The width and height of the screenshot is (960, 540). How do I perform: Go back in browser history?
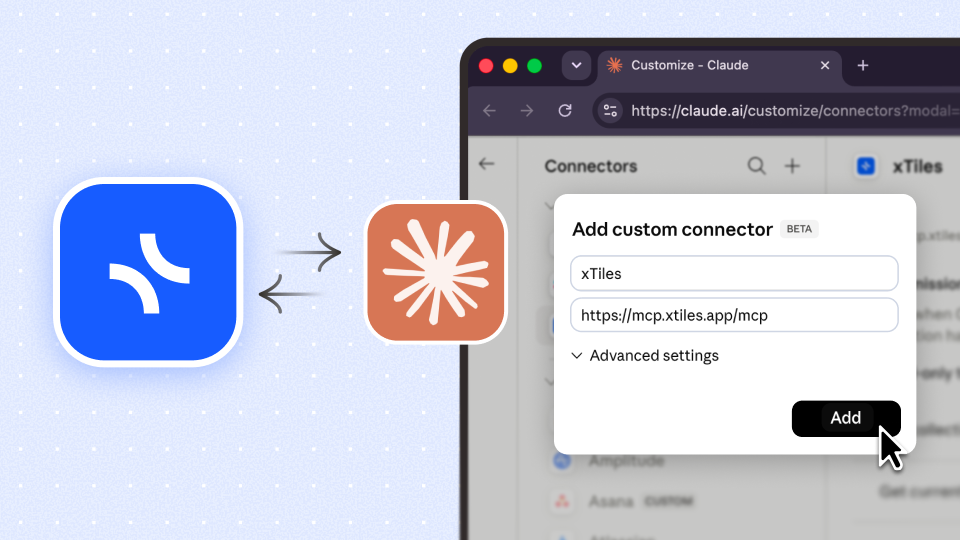click(489, 111)
